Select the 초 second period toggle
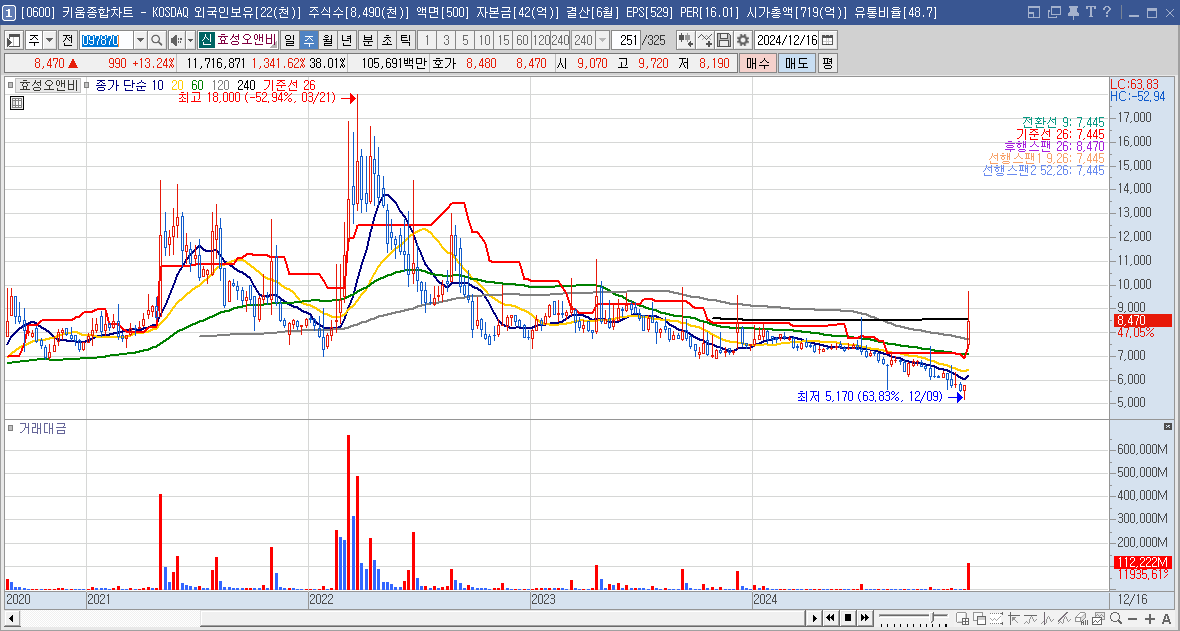Viewport: 1180px width, 631px height. click(x=386, y=40)
